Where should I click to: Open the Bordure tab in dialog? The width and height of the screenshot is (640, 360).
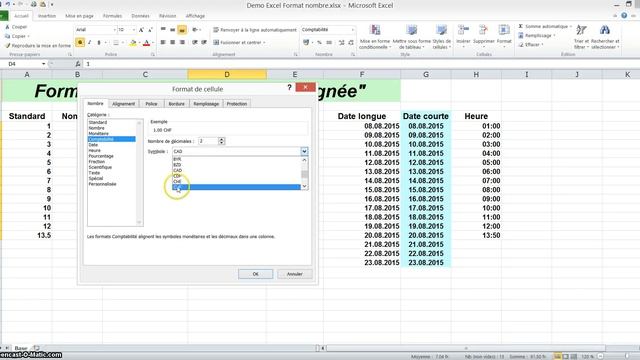[x=176, y=104]
